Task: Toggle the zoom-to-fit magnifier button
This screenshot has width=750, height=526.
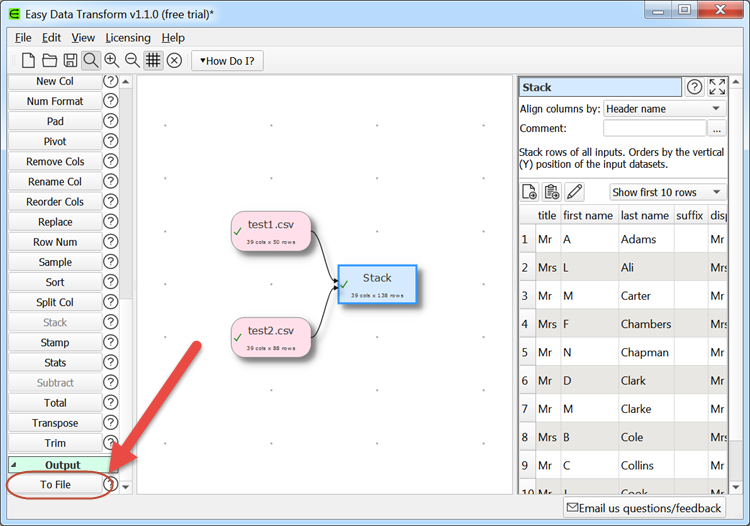Action: pos(91,61)
